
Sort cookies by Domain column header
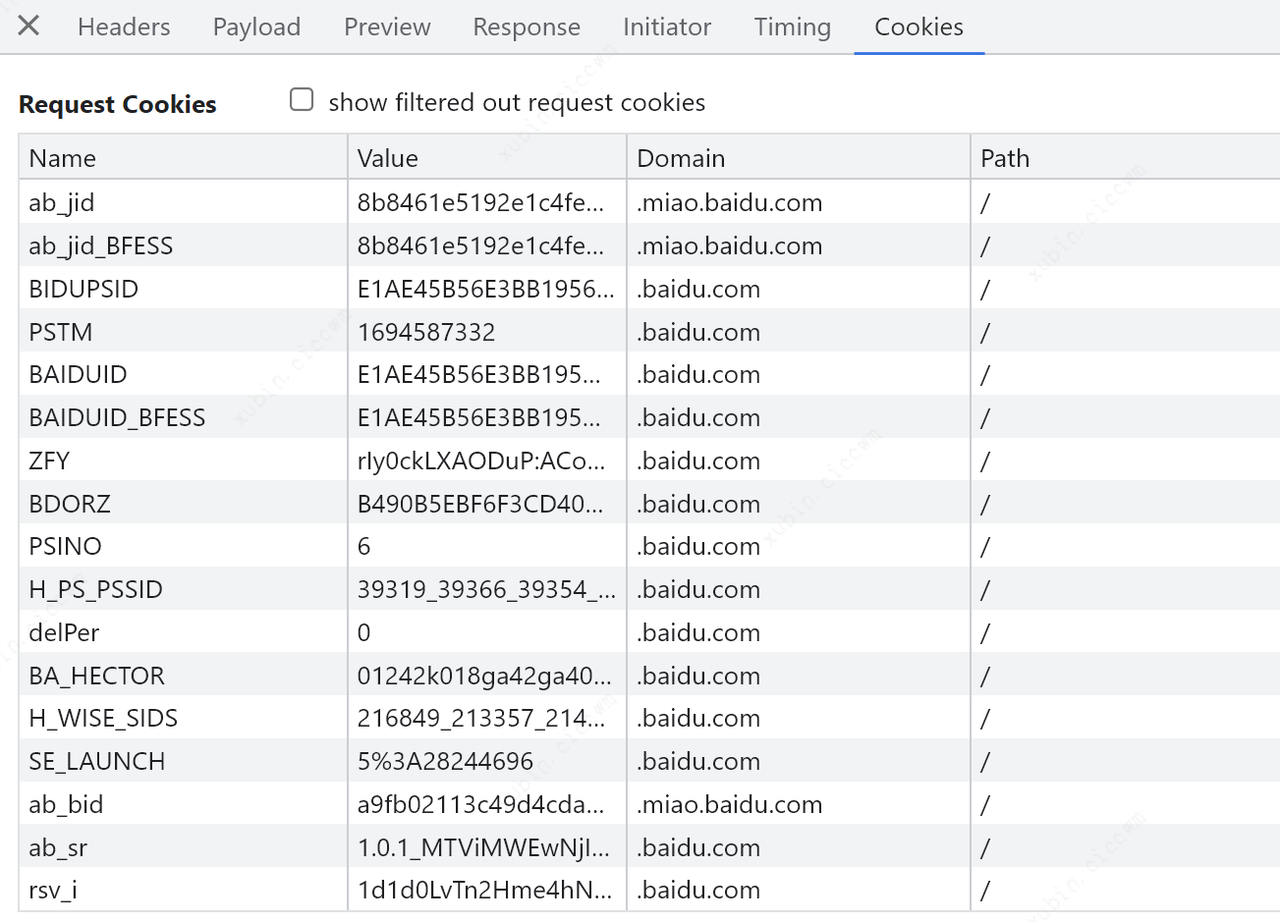(x=798, y=158)
